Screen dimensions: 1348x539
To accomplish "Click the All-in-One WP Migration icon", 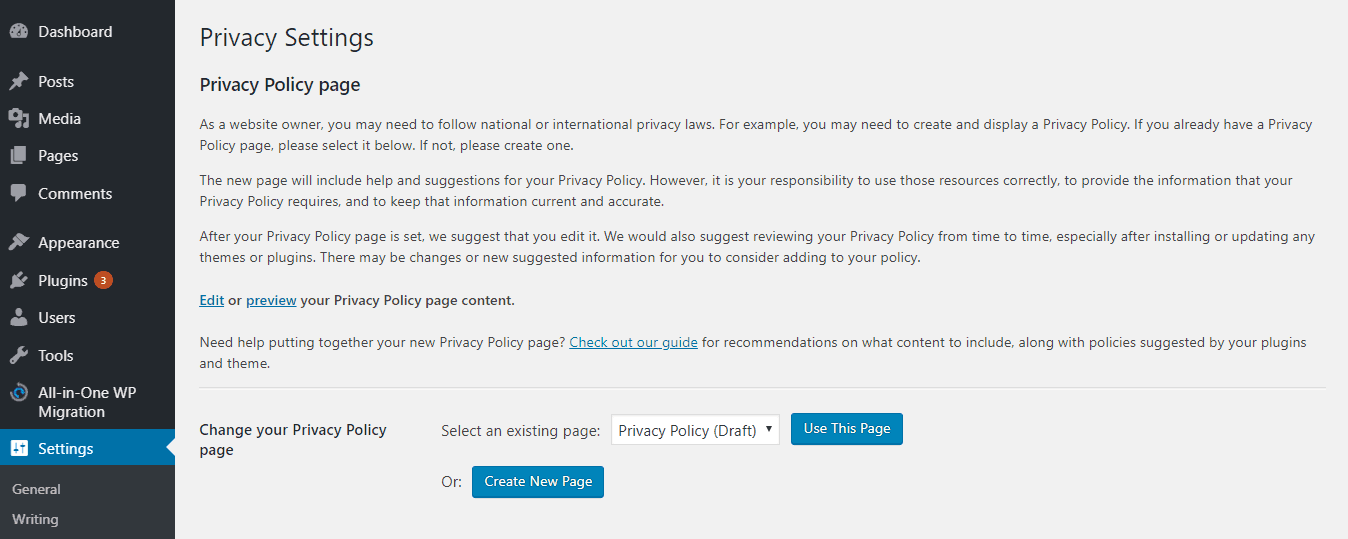I will click(x=19, y=393).
